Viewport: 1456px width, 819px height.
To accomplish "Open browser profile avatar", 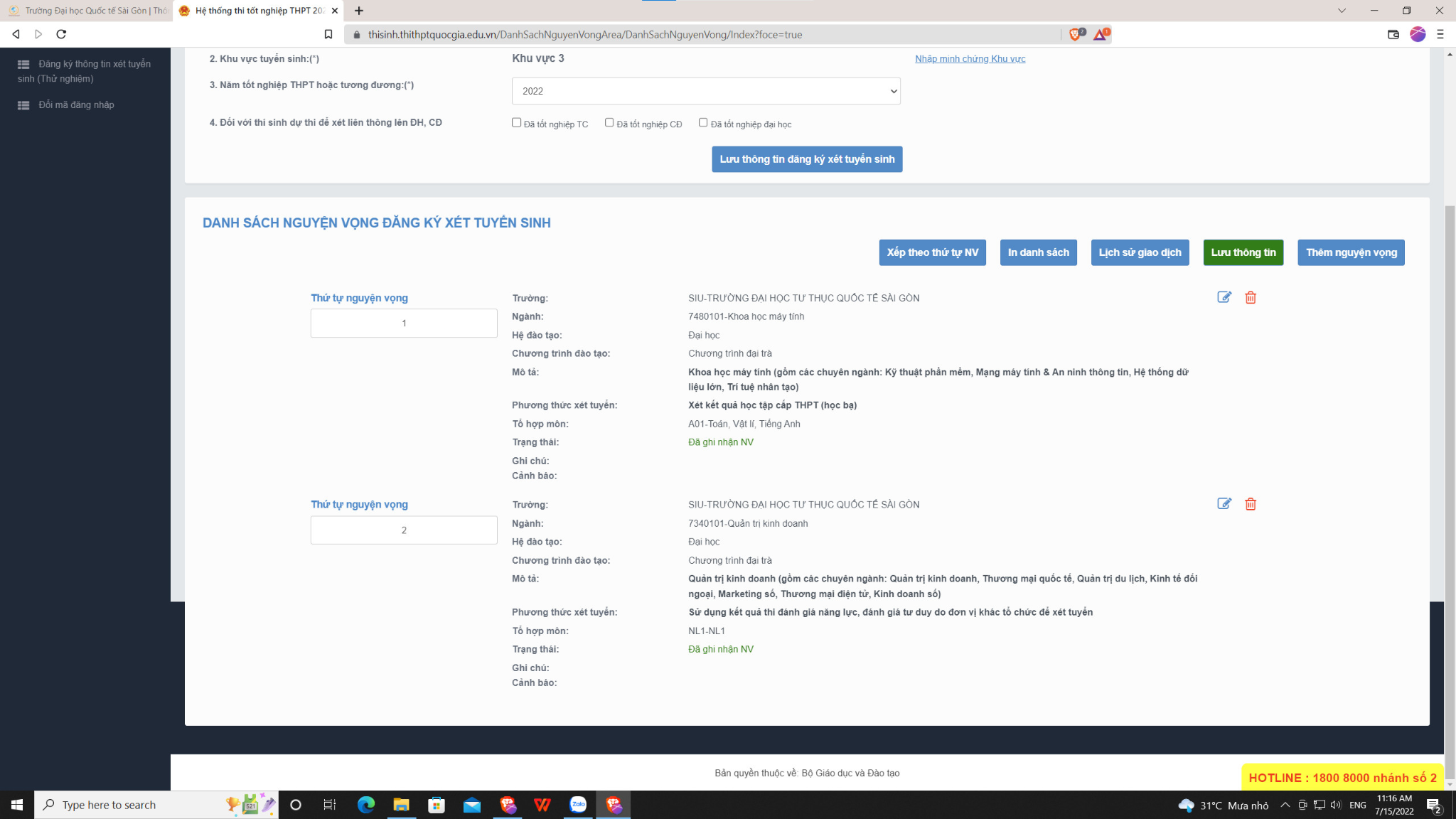I will click(1418, 34).
